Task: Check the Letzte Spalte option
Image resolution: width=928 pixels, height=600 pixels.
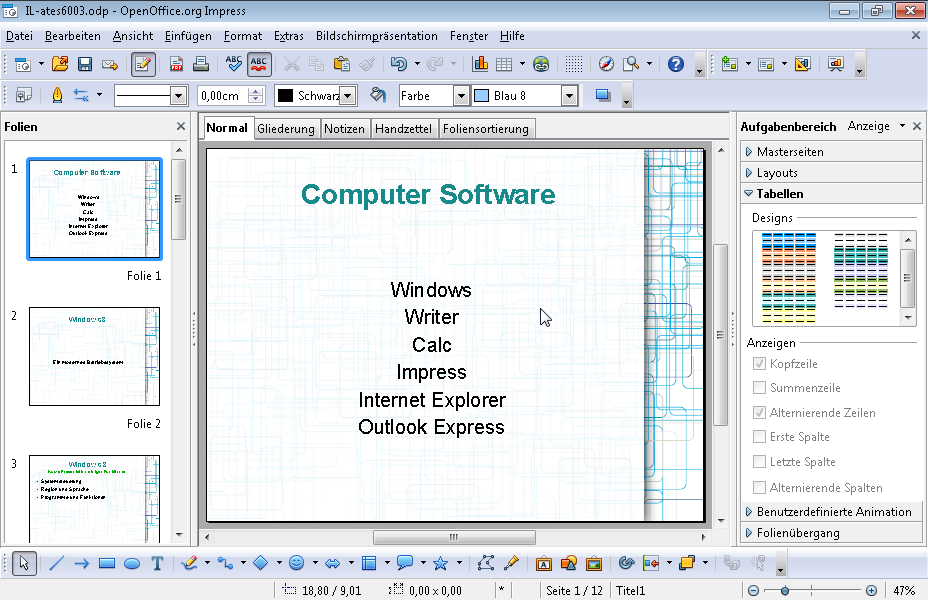Action: click(x=759, y=462)
